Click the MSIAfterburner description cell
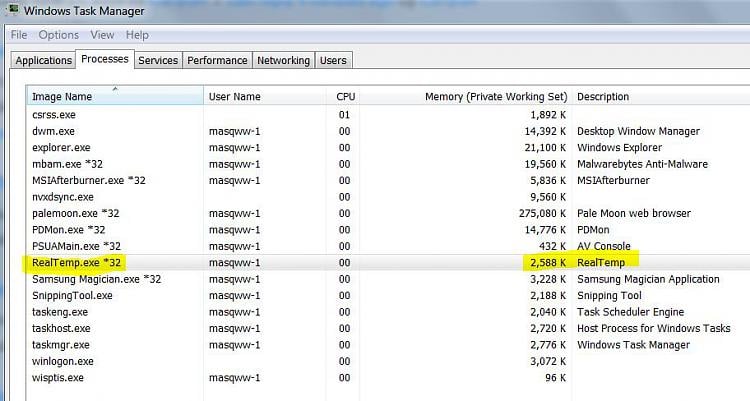 tap(613, 180)
